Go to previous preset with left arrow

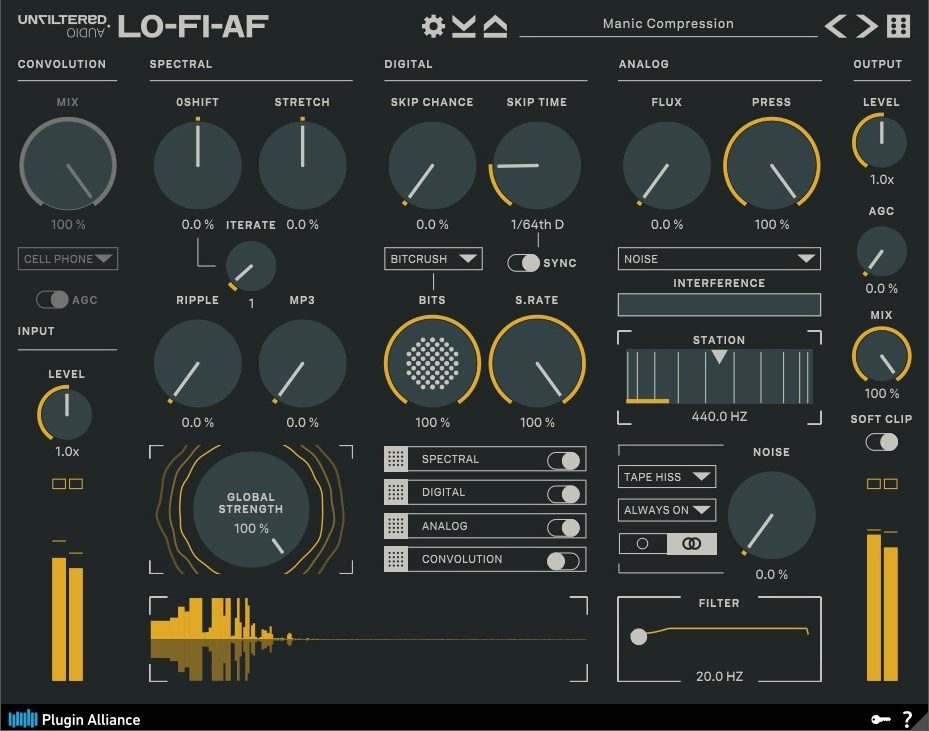click(835, 26)
